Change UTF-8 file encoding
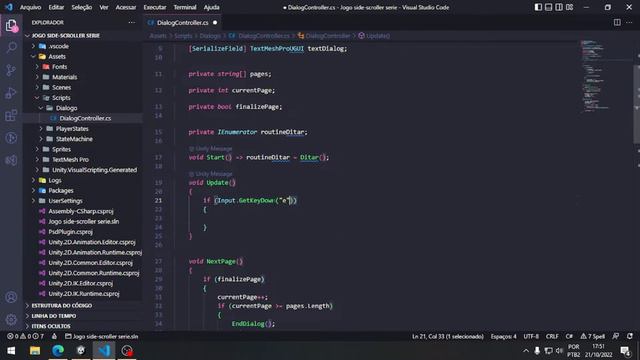 coord(531,336)
